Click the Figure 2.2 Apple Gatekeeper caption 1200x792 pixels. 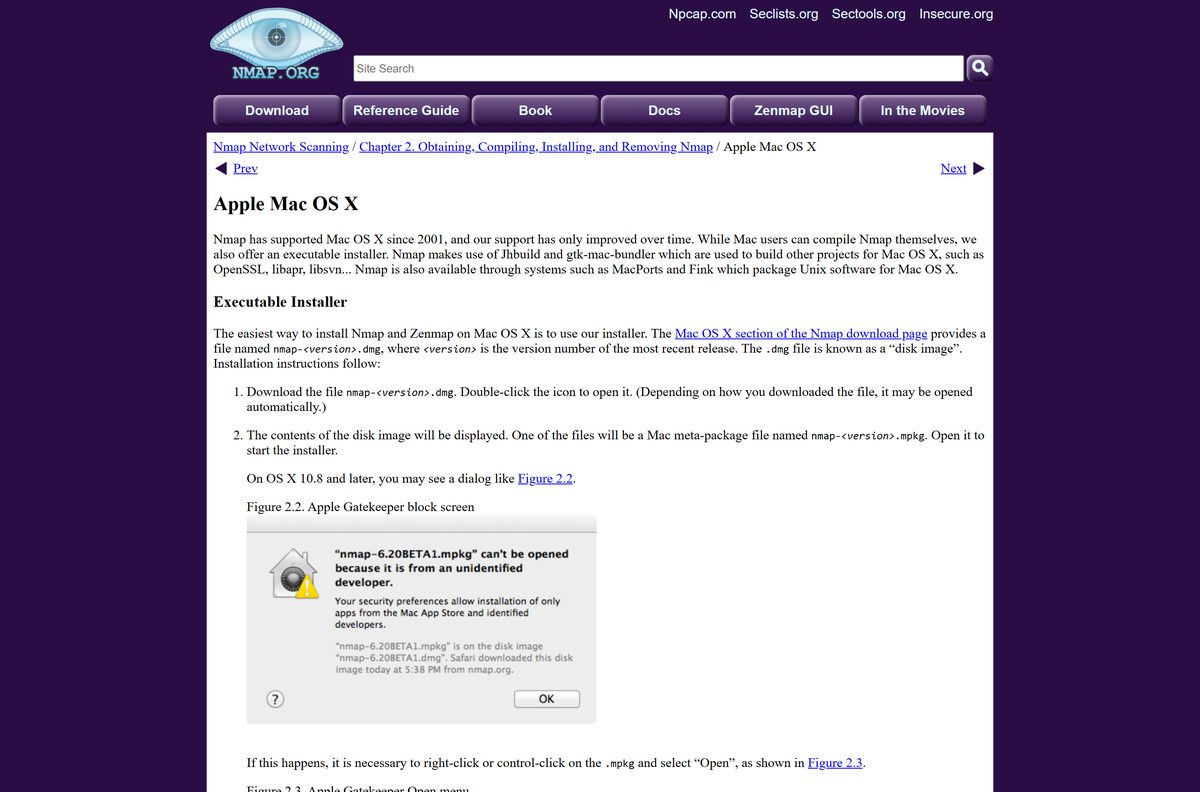(360, 507)
